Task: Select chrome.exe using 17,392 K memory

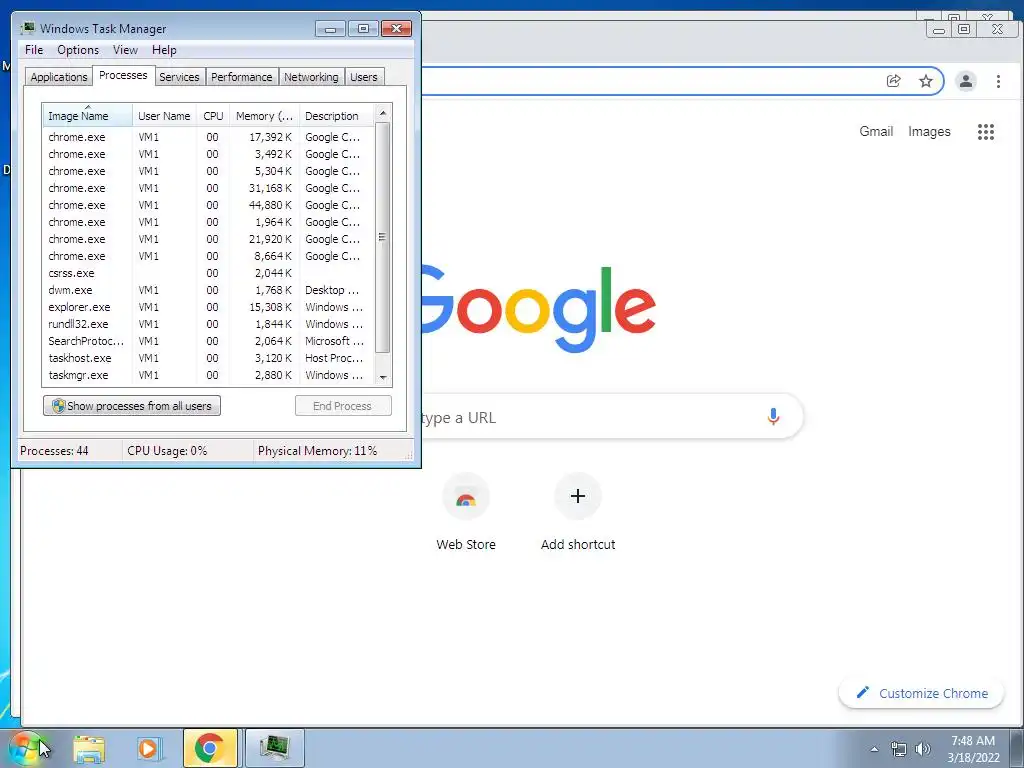Action: (x=209, y=137)
